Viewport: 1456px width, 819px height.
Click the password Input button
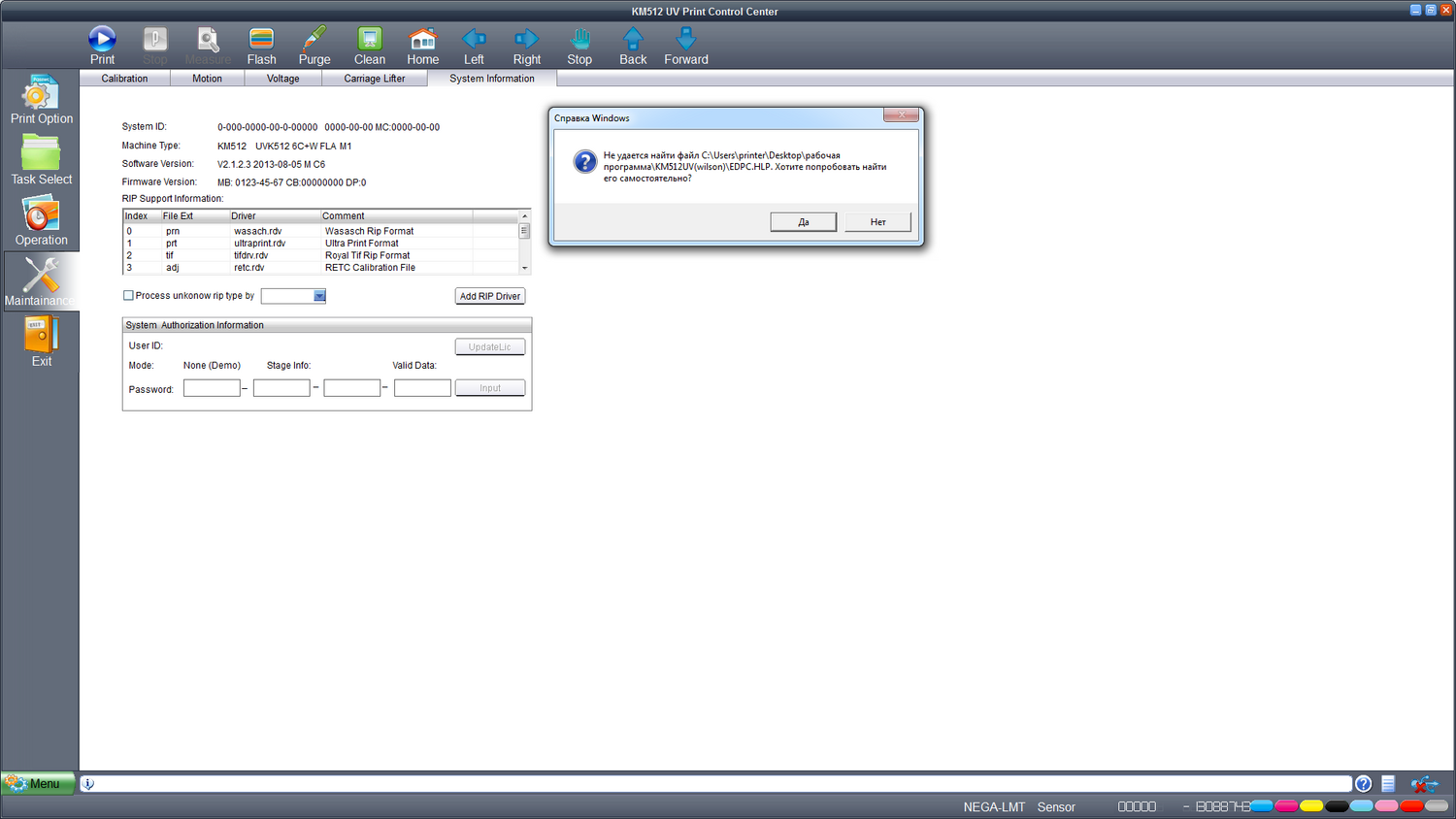click(490, 388)
